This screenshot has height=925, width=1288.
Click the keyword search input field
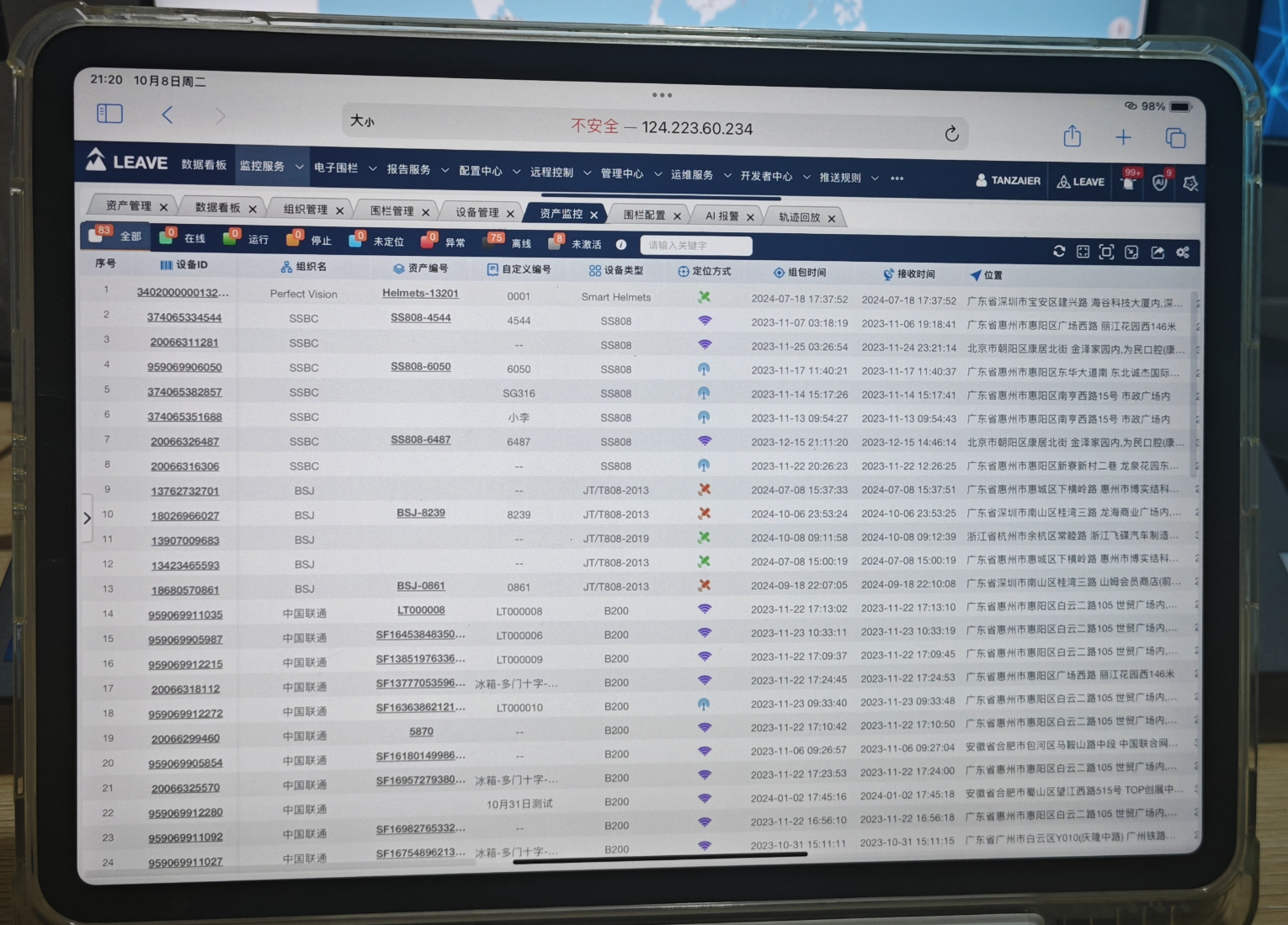pyautogui.click(x=695, y=245)
